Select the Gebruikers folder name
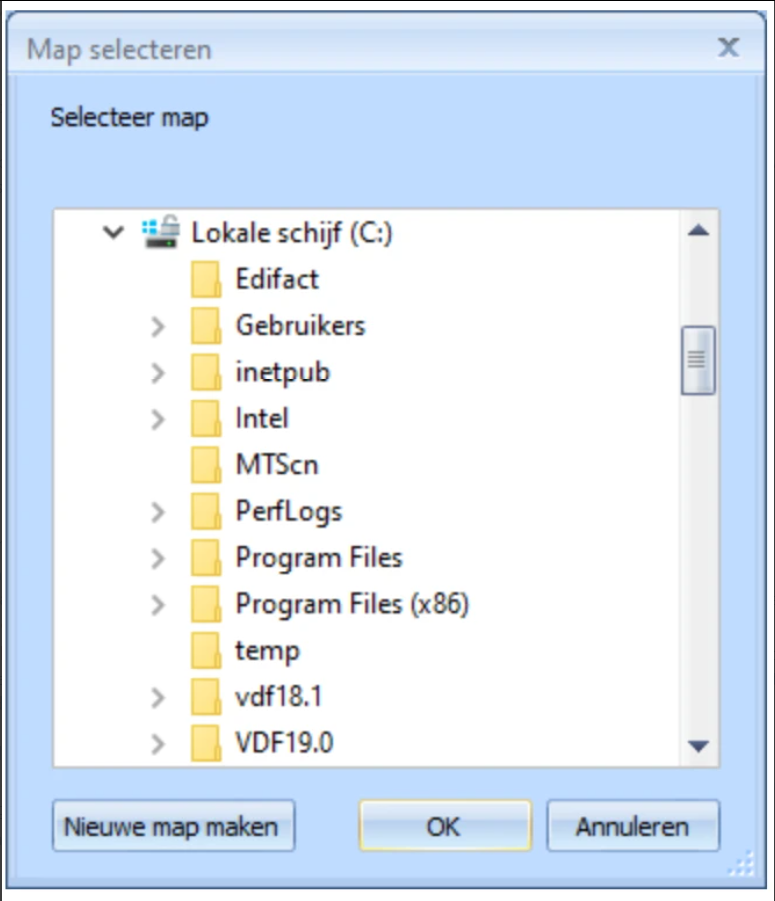 pyautogui.click(x=300, y=326)
